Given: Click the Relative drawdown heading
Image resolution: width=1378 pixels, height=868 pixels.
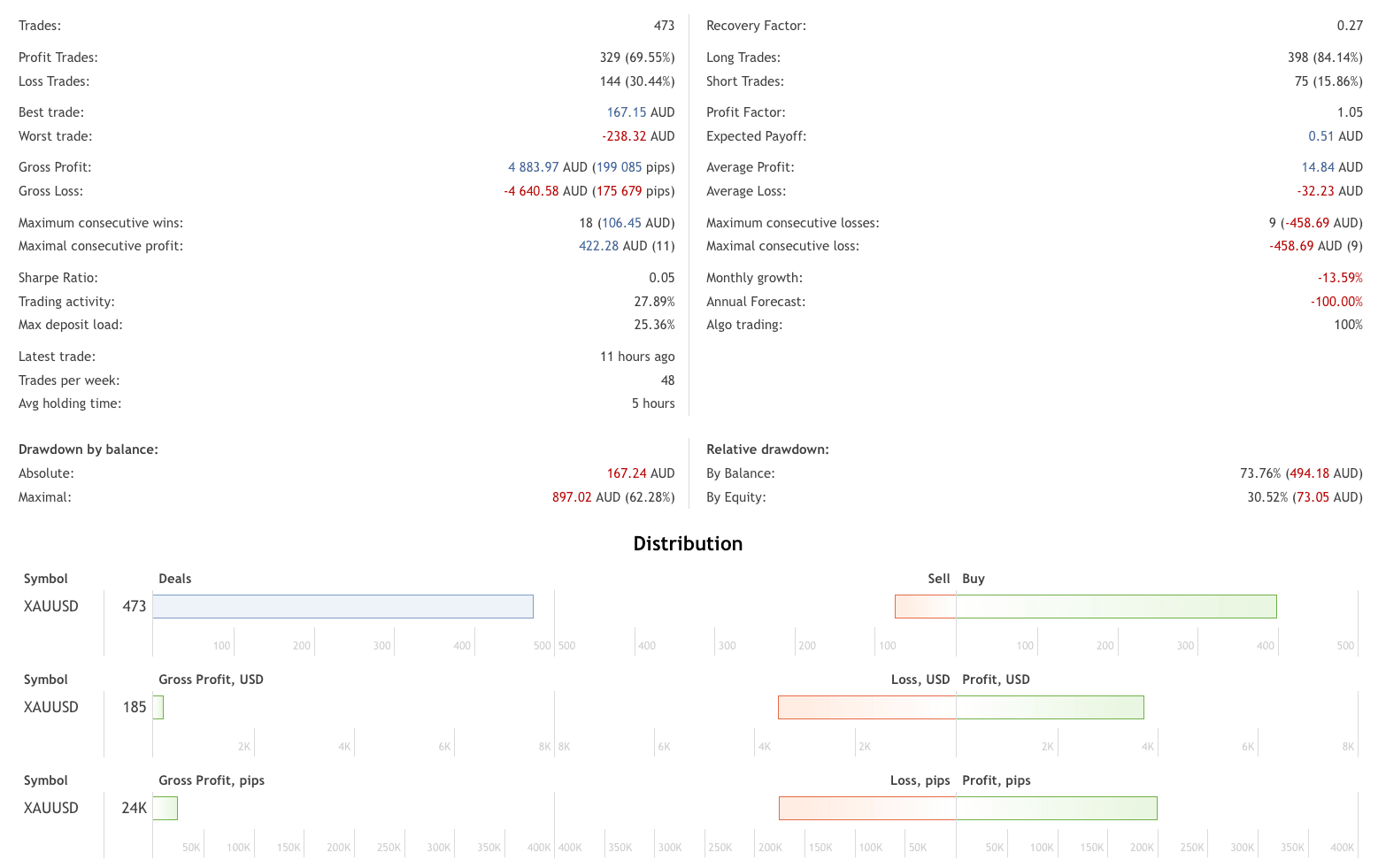Looking at the screenshot, I should pos(767,449).
